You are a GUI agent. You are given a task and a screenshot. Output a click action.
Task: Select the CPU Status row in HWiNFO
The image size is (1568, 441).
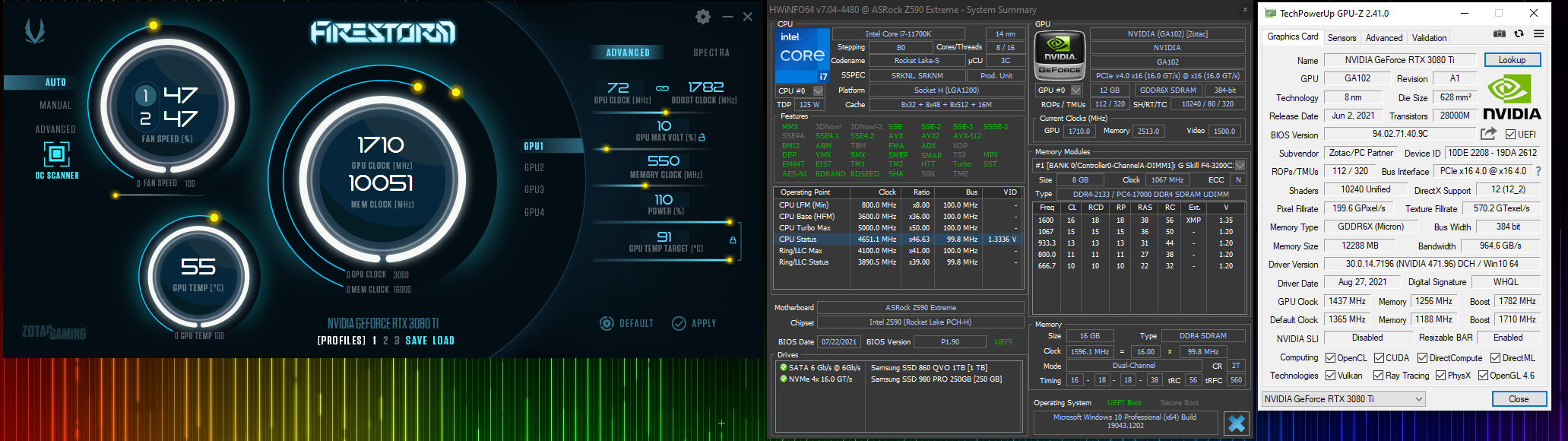pyautogui.click(x=898, y=240)
